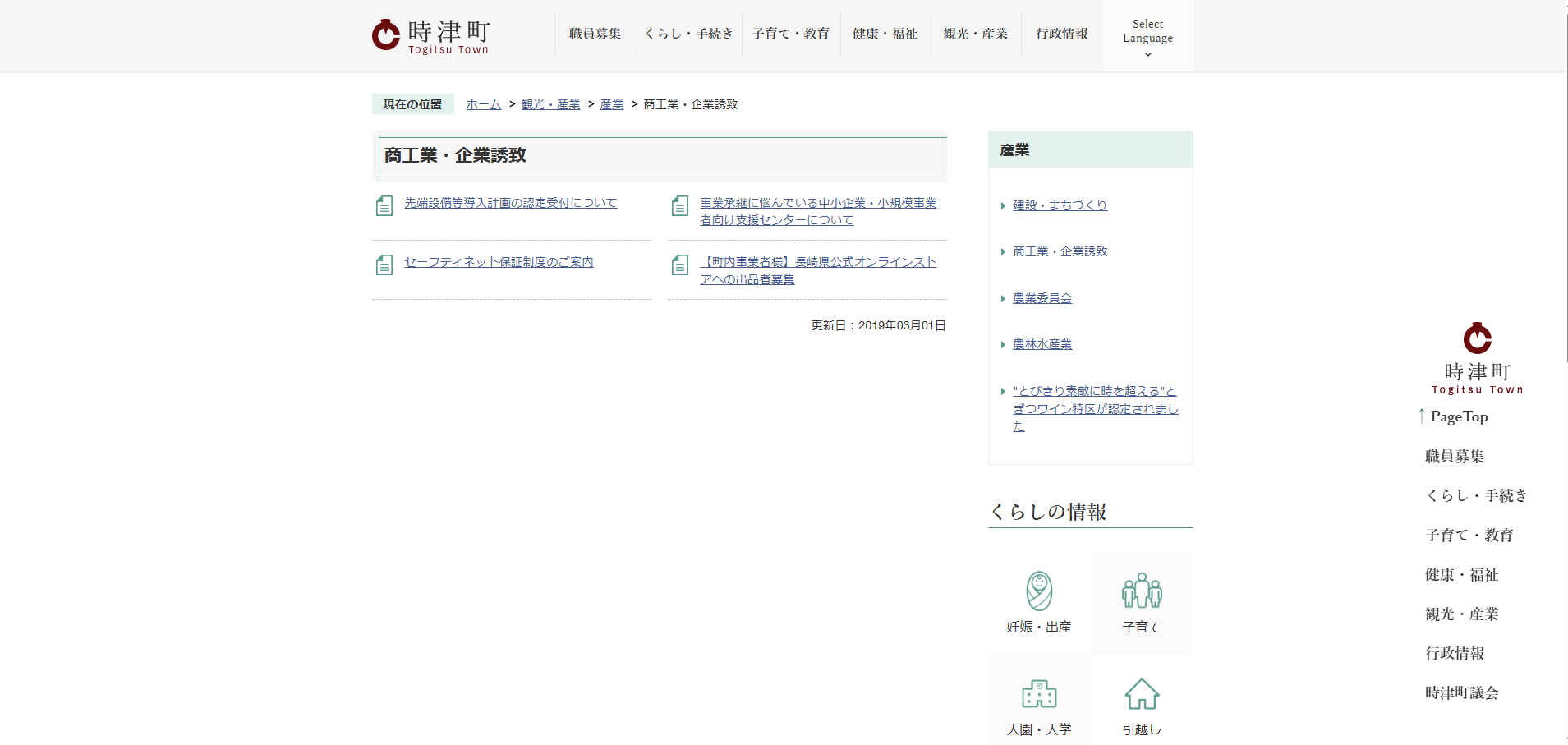The width and height of the screenshot is (1568, 745).
Task: Select 商工業・企業誘致 in the 産業 sidebar
Action: point(1060,251)
